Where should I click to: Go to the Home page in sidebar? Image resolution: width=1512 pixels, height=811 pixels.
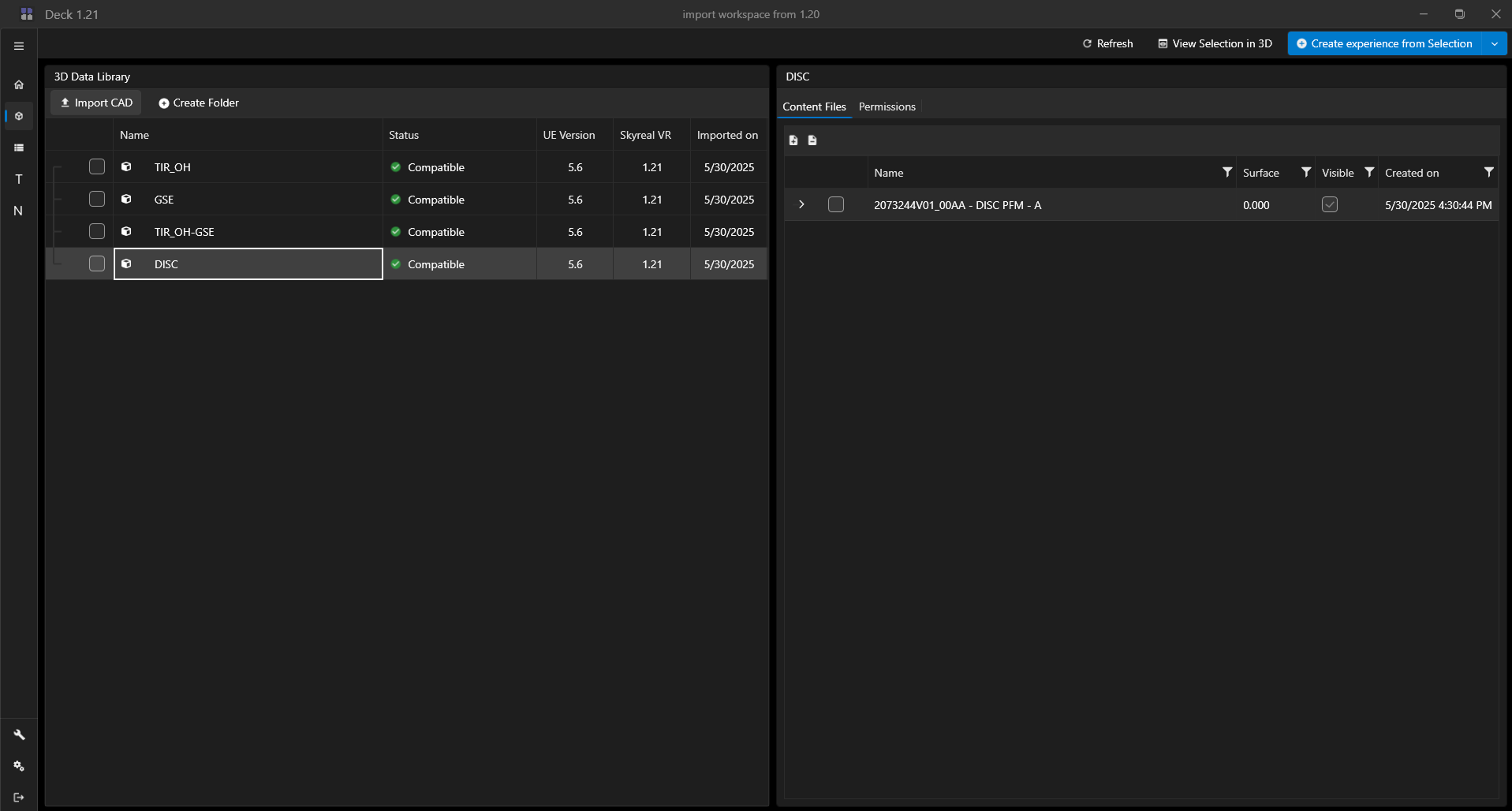(19, 84)
